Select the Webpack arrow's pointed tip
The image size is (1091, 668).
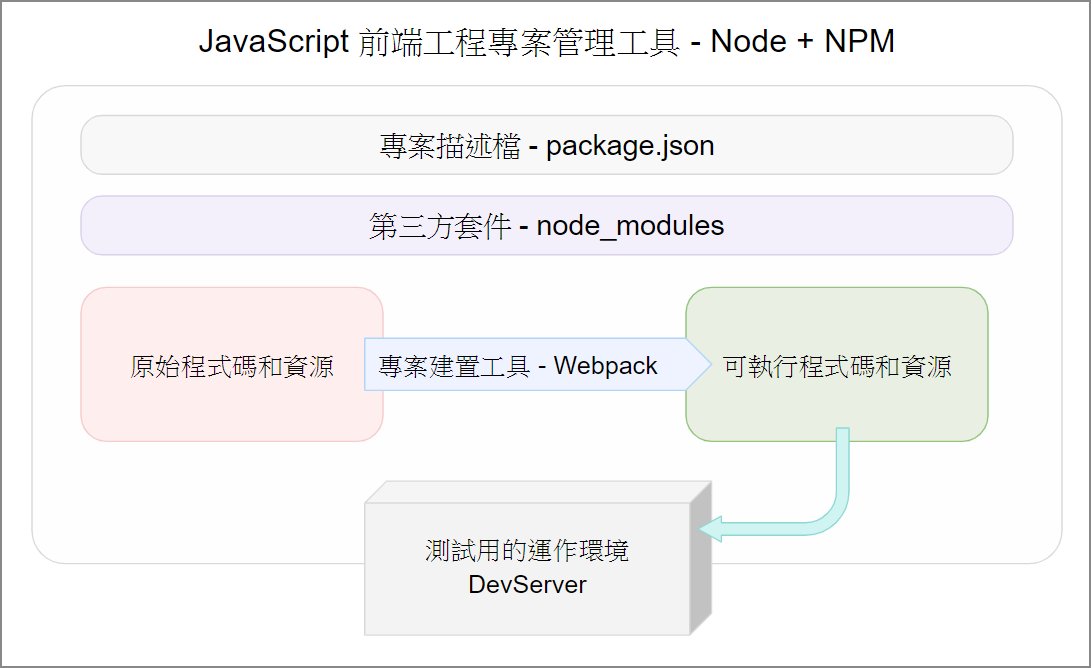699,365
